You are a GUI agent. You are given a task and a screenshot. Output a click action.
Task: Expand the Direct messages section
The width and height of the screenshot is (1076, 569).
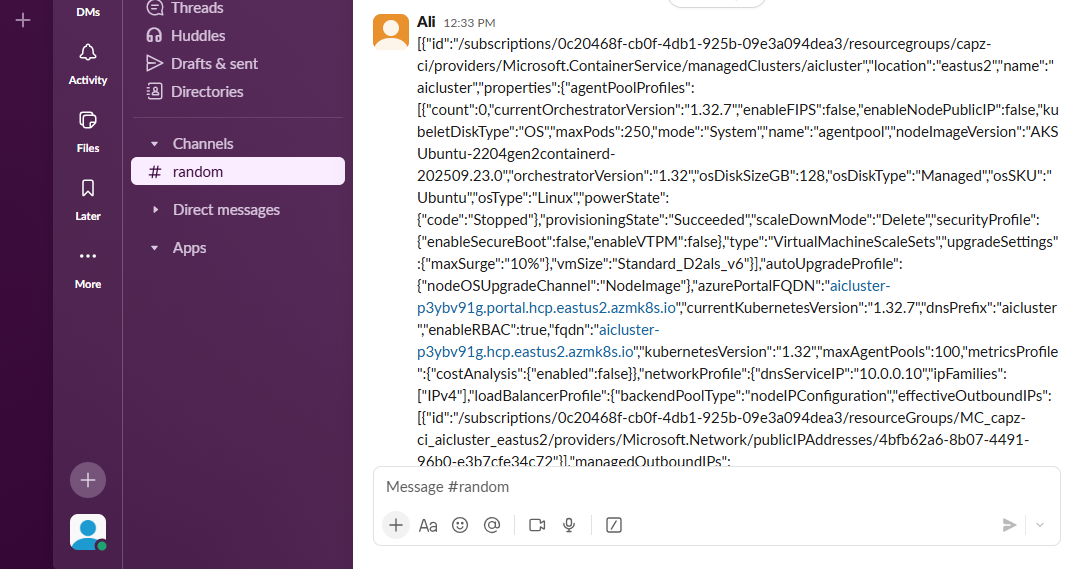coord(155,210)
